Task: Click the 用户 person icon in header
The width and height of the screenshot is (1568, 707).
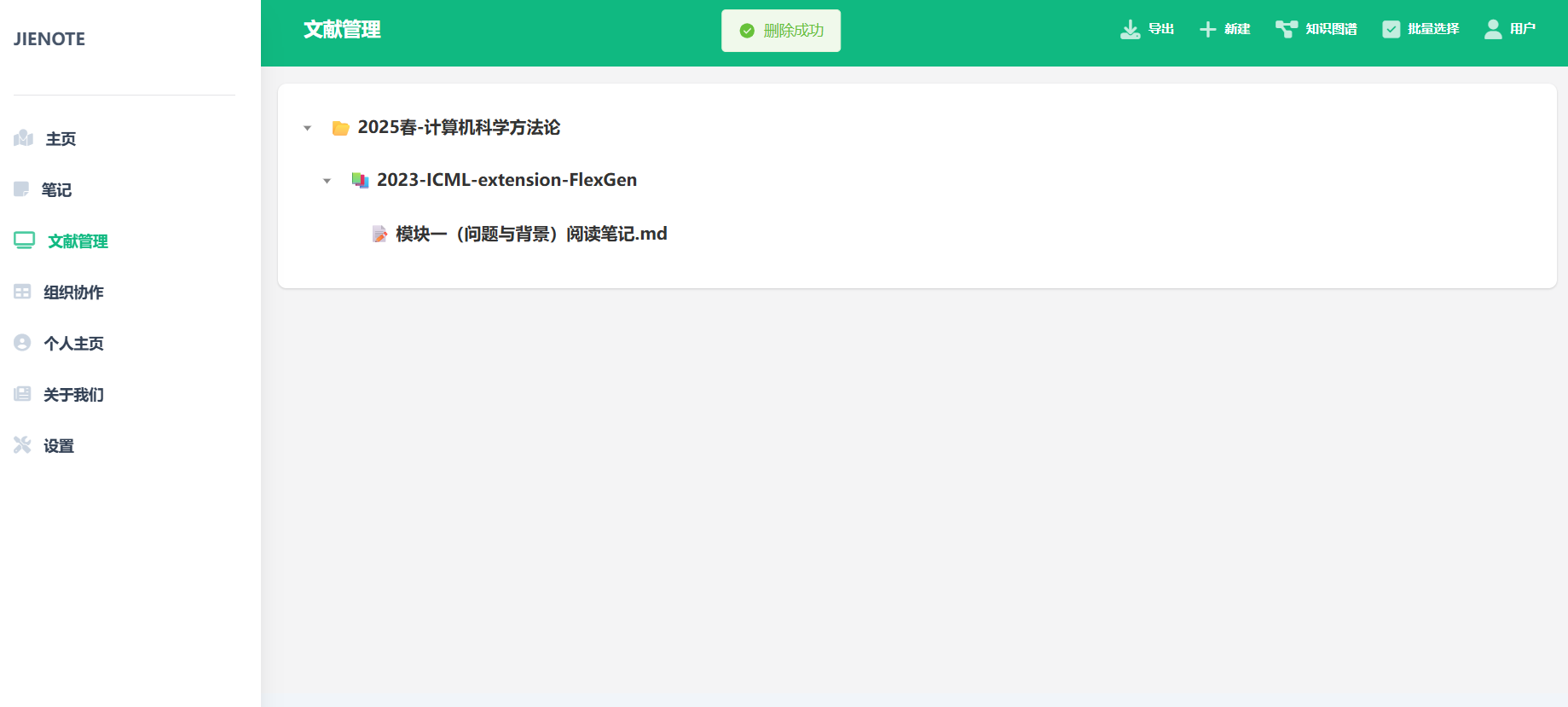Action: [x=1493, y=30]
